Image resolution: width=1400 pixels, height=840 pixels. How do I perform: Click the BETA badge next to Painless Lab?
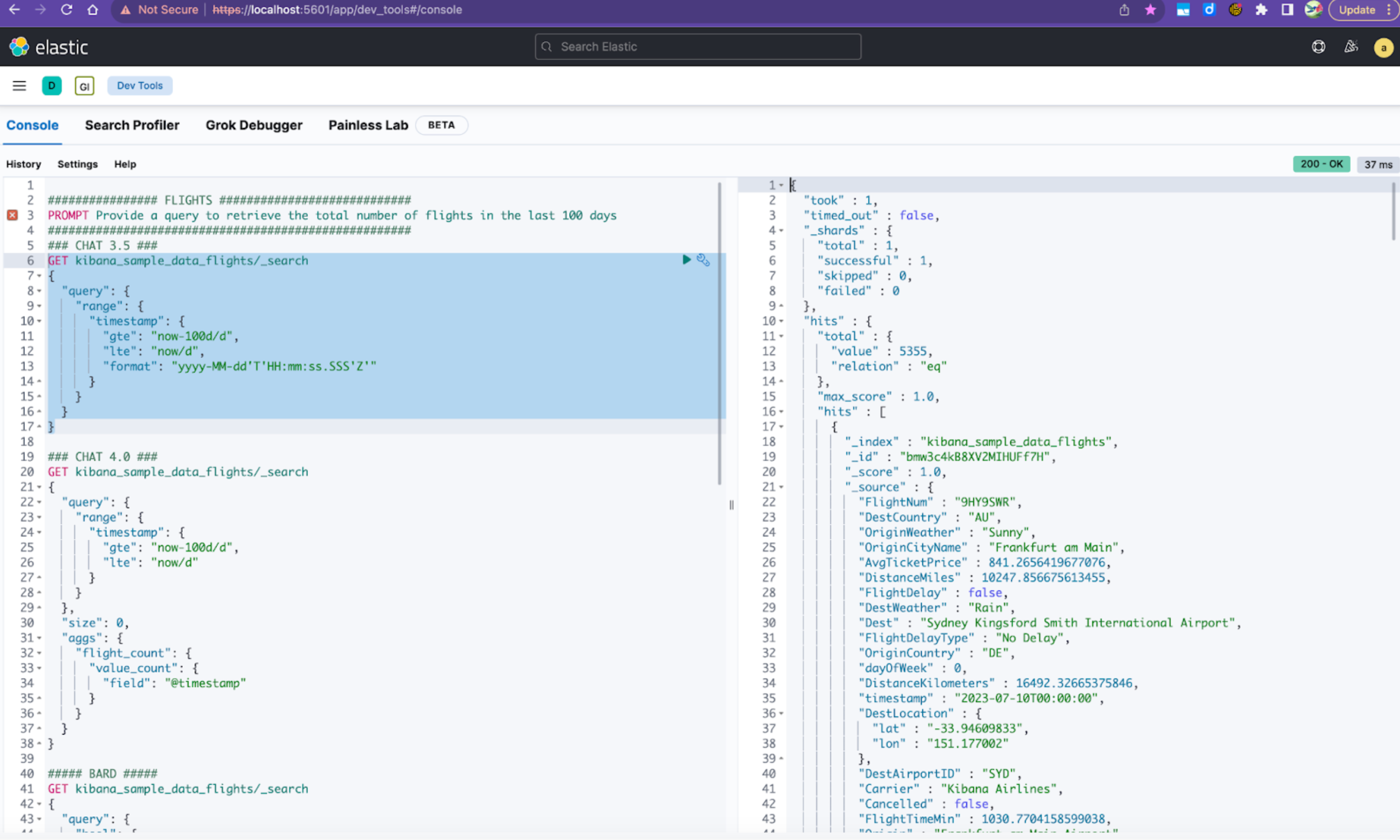(441, 125)
